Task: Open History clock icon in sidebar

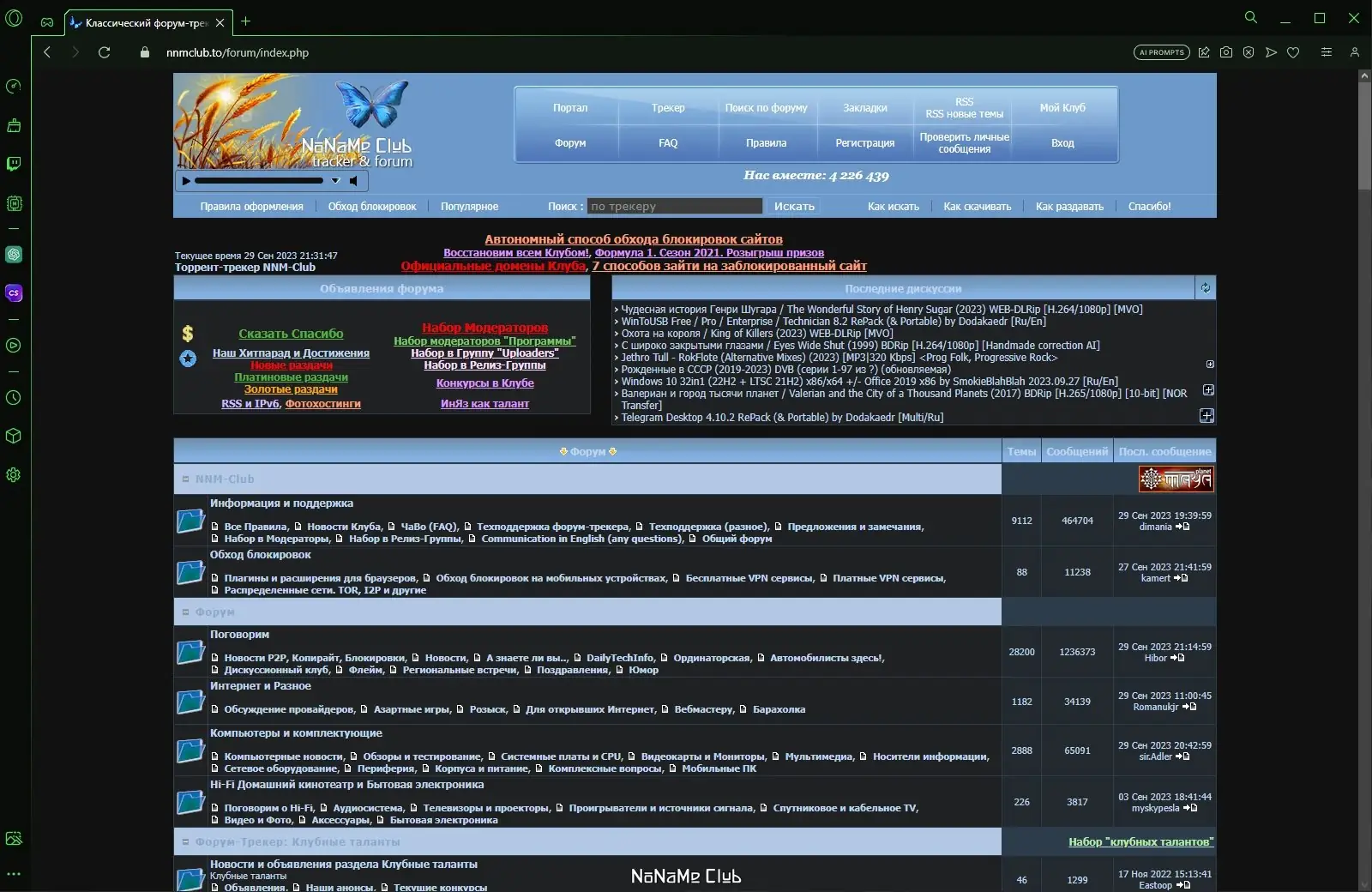Action: 14,397
